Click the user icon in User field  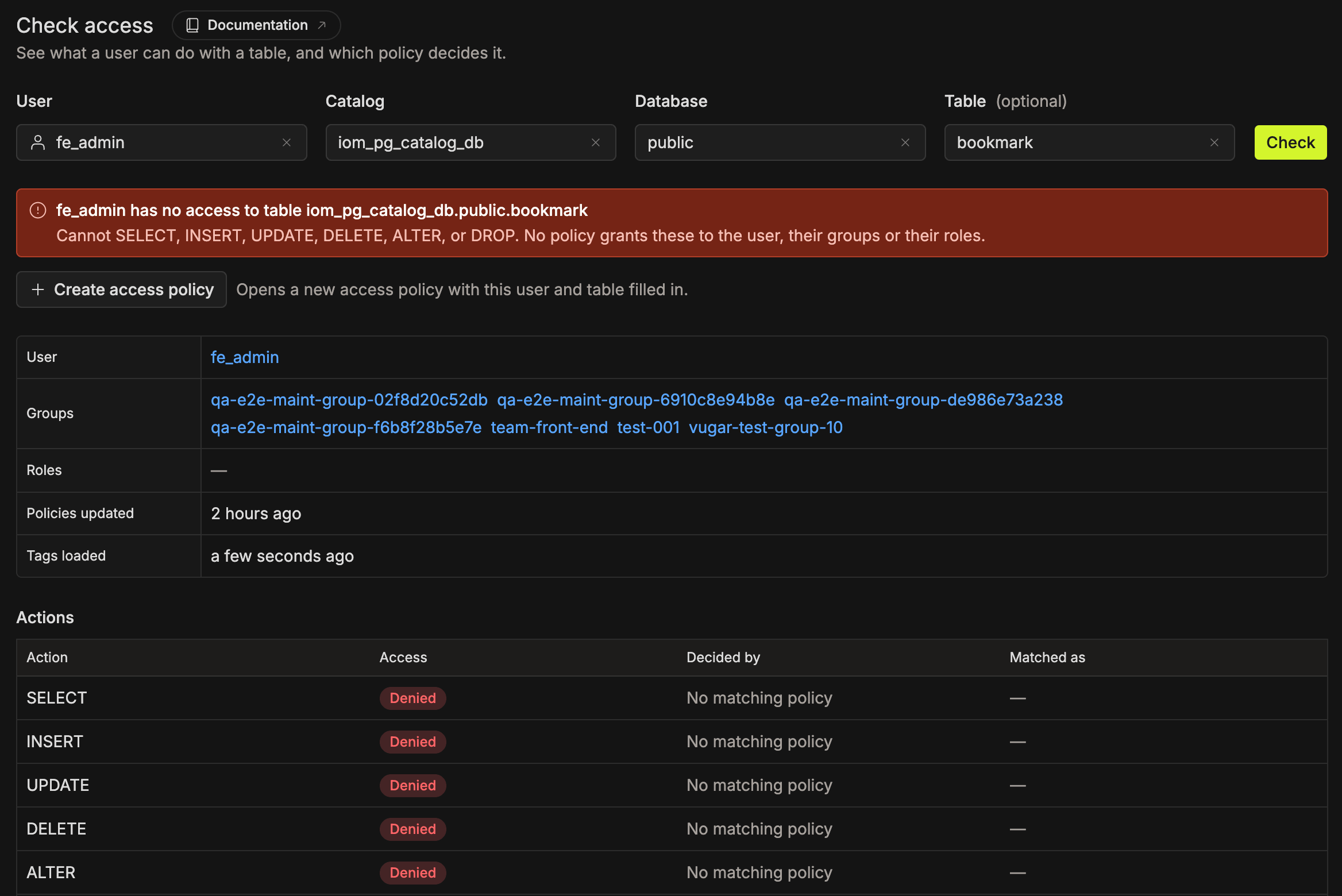pyautogui.click(x=38, y=142)
